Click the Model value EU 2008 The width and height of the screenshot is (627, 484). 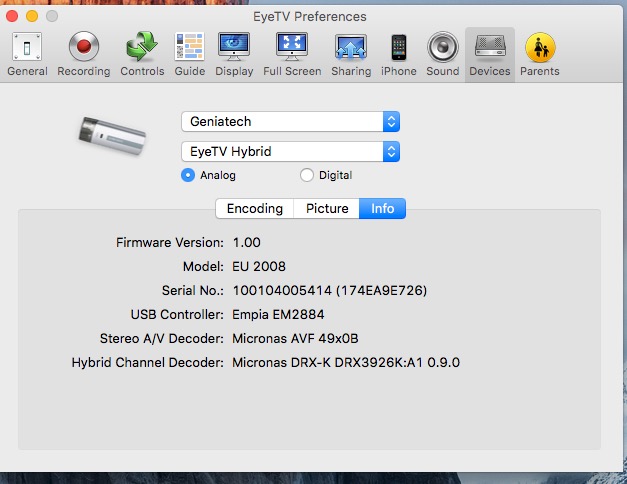tap(259, 266)
